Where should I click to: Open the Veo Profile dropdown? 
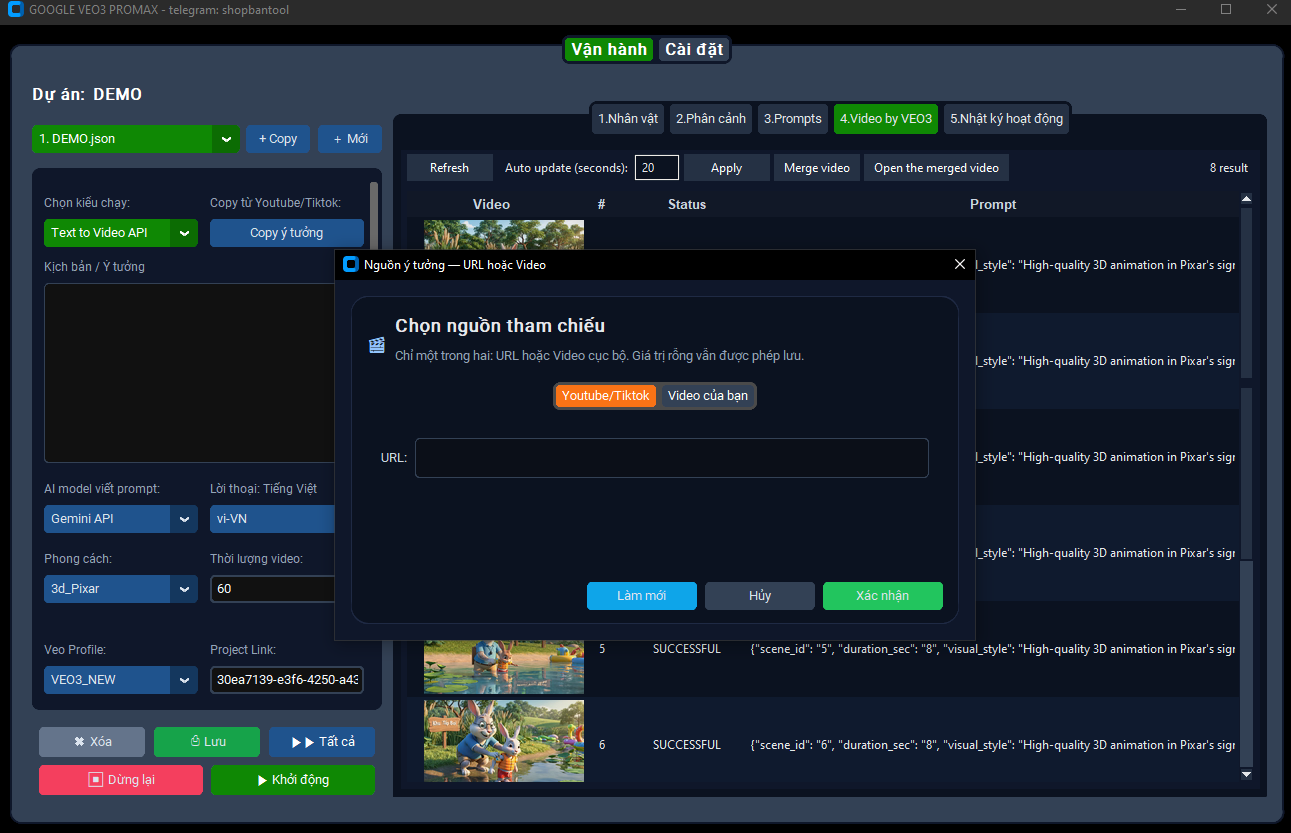(x=184, y=679)
